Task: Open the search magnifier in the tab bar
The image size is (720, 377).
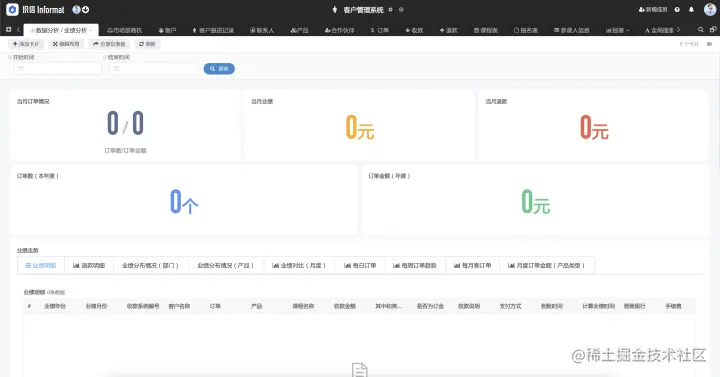Action: click(x=701, y=29)
